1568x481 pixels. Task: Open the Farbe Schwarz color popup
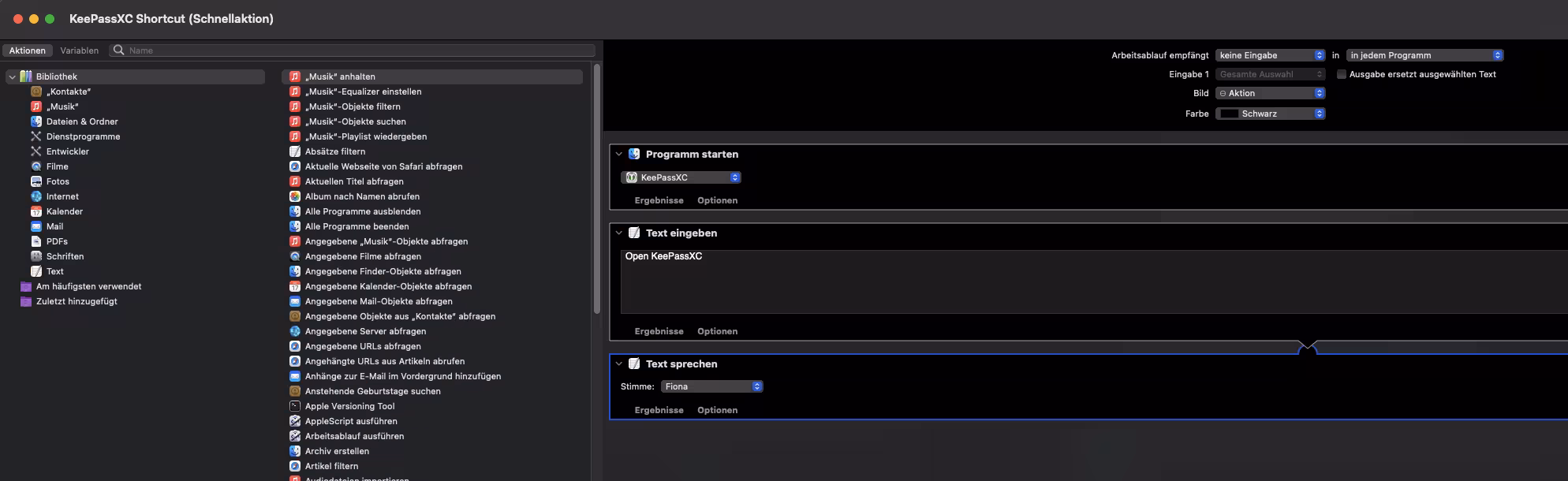[1271, 114]
